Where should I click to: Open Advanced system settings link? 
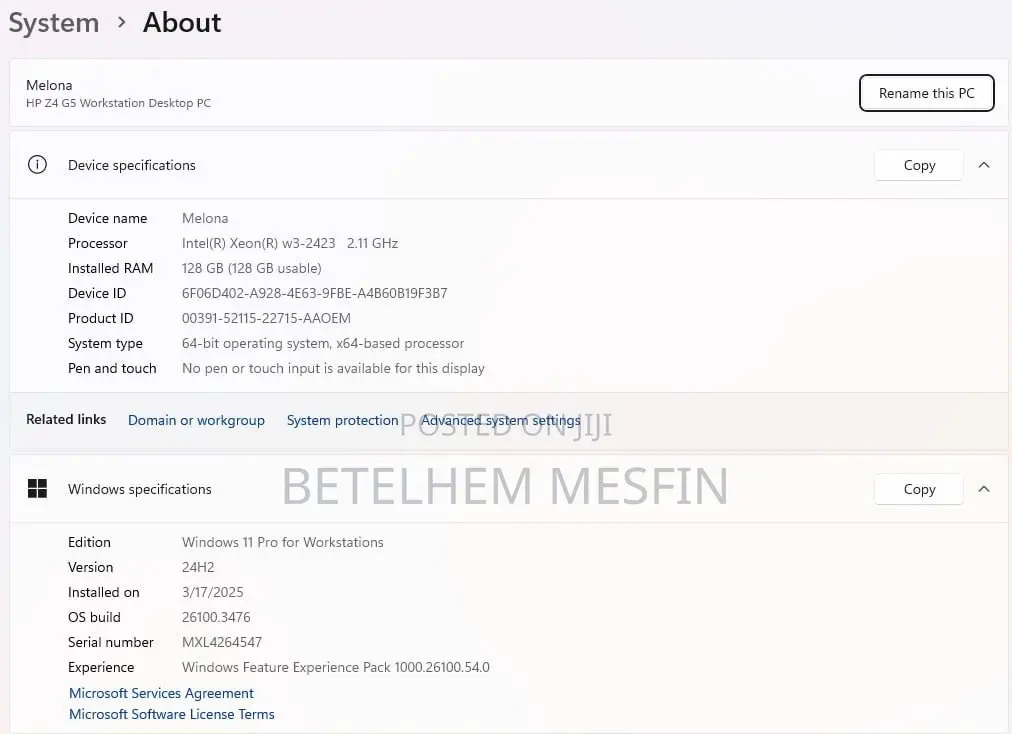(x=501, y=420)
